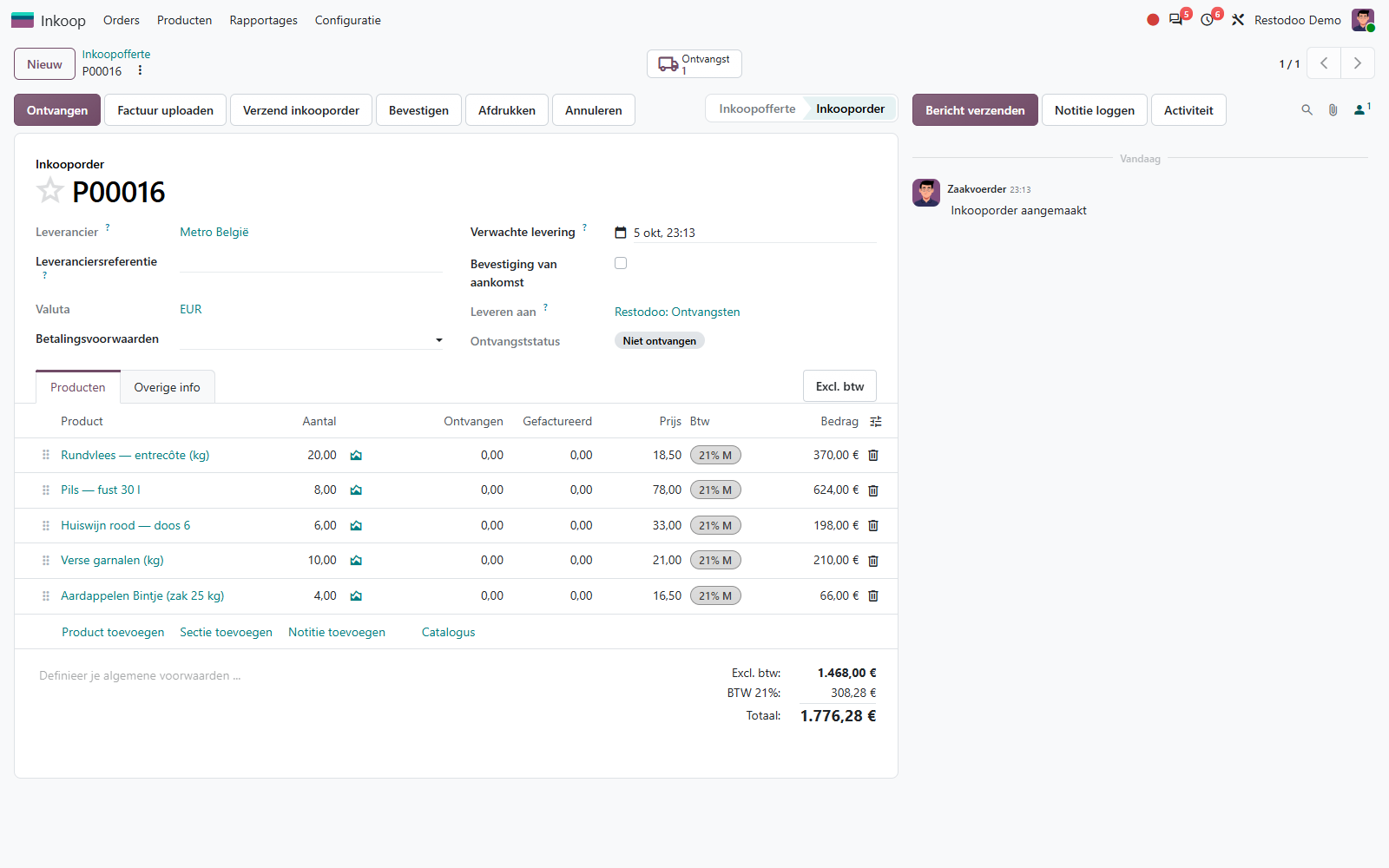1389x868 pixels.
Task: Click the 21% M tax tag on Rundvlees row
Action: click(715, 456)
